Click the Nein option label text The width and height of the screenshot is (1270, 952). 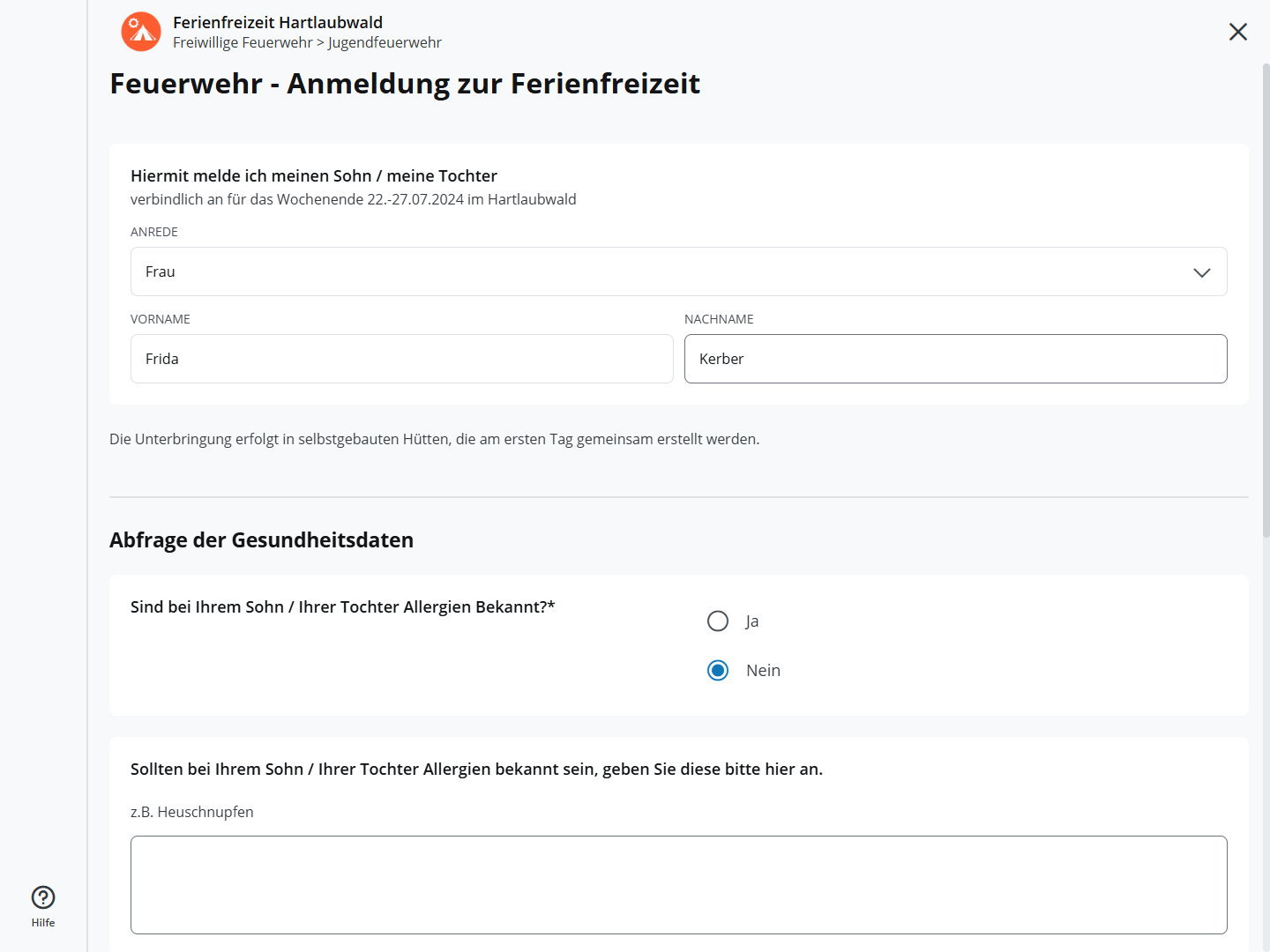pyautogui.click(x=763, y=671)
